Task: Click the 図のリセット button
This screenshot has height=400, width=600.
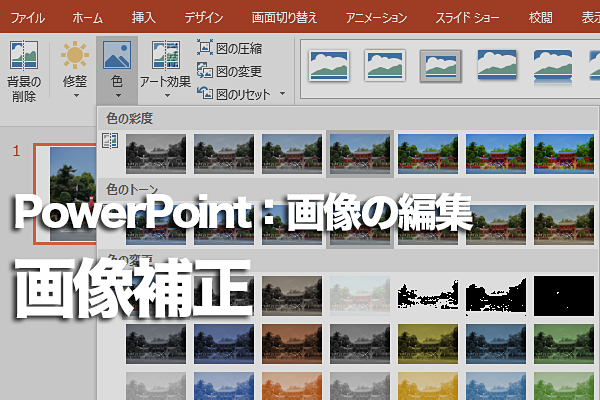Action: coord(234,94)
